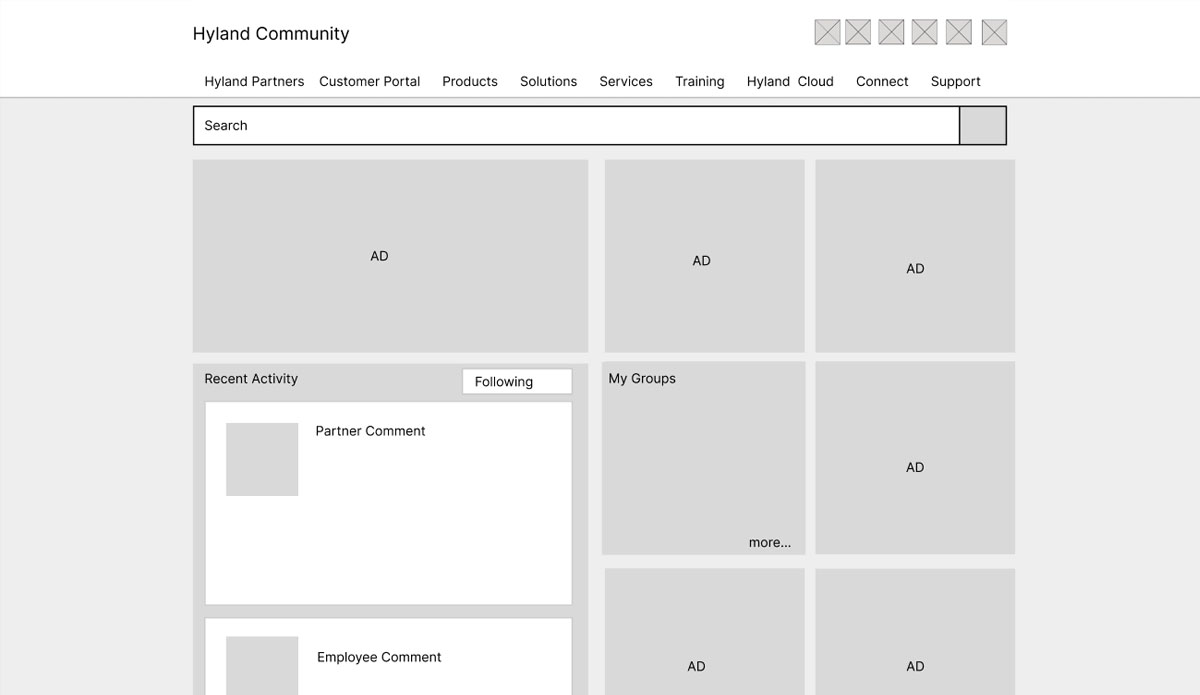Click the second placeholder icon in the header row

click(x=857, y=31)
